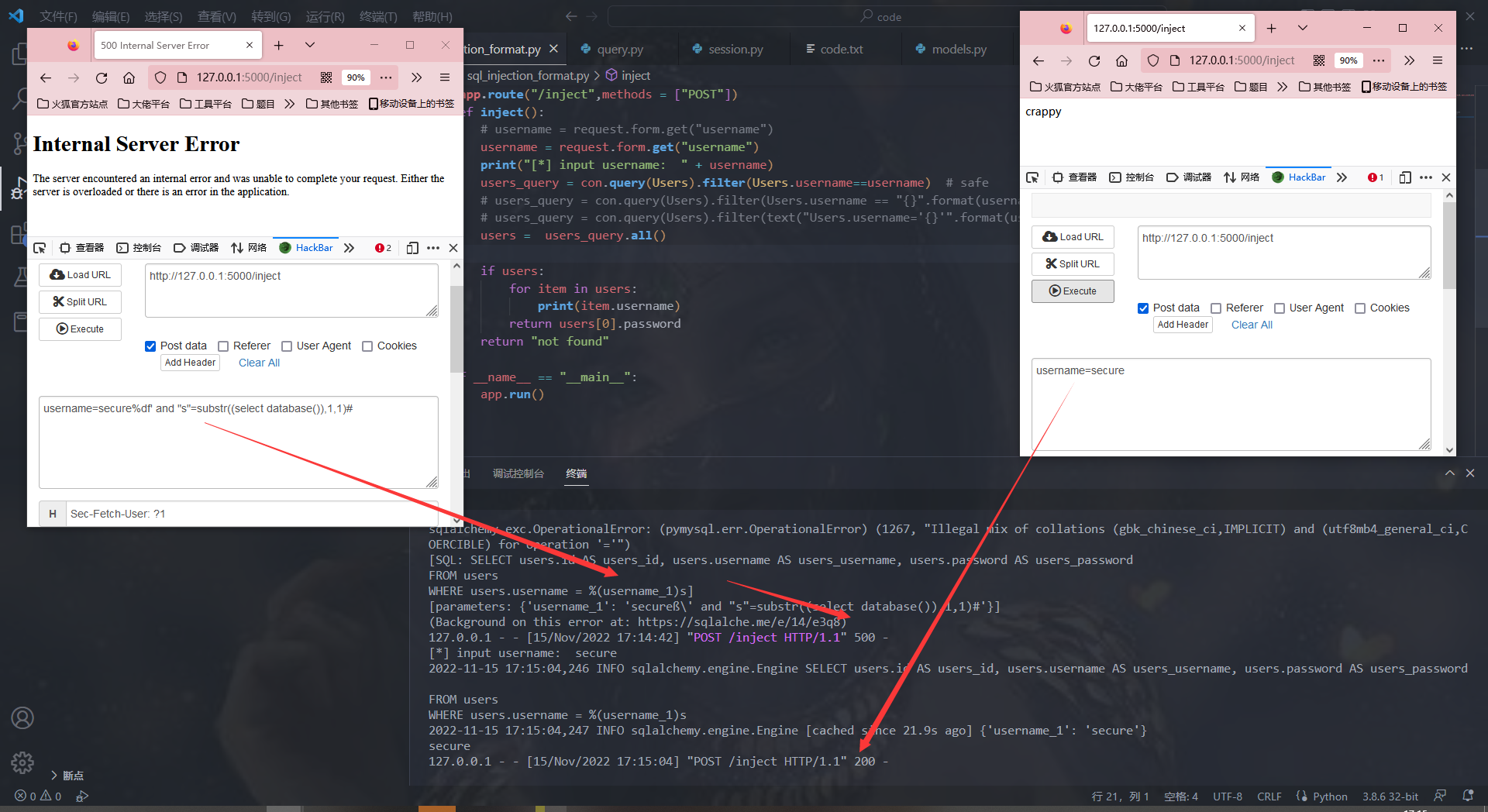The image size is (1488, 812).
Task: Focus post data field containing username=secure
Action: coord(1231,404)
